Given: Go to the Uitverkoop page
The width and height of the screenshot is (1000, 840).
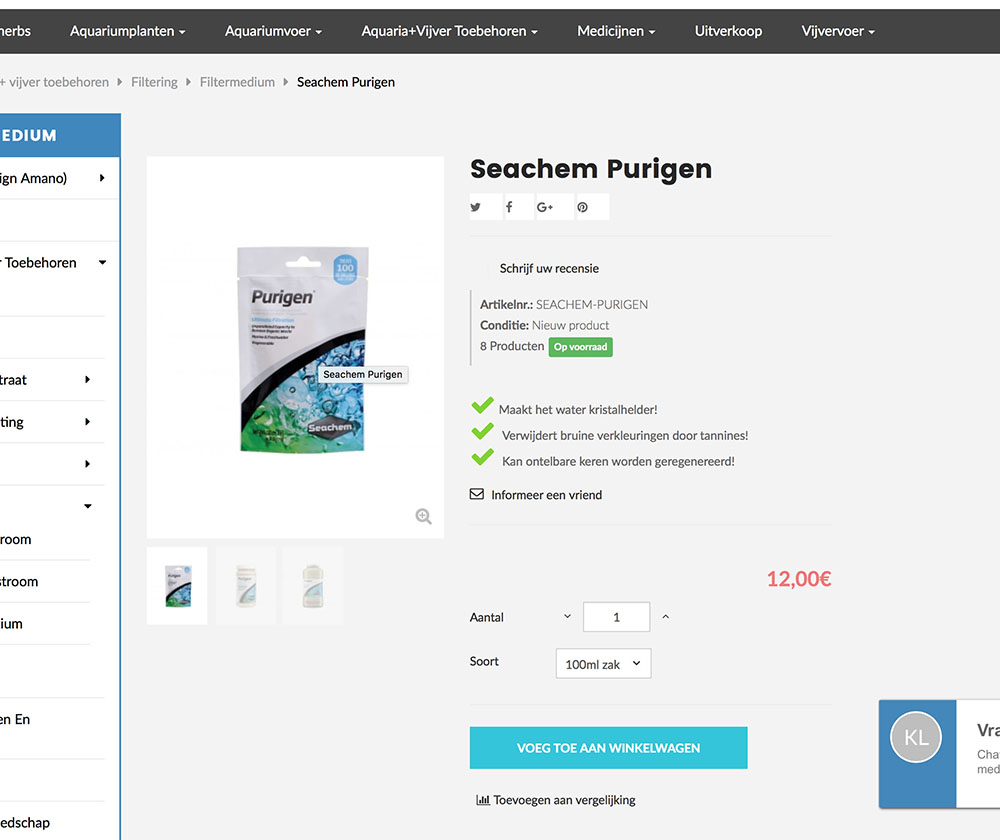Looking at the screenshot, I should tap(728, 31).
